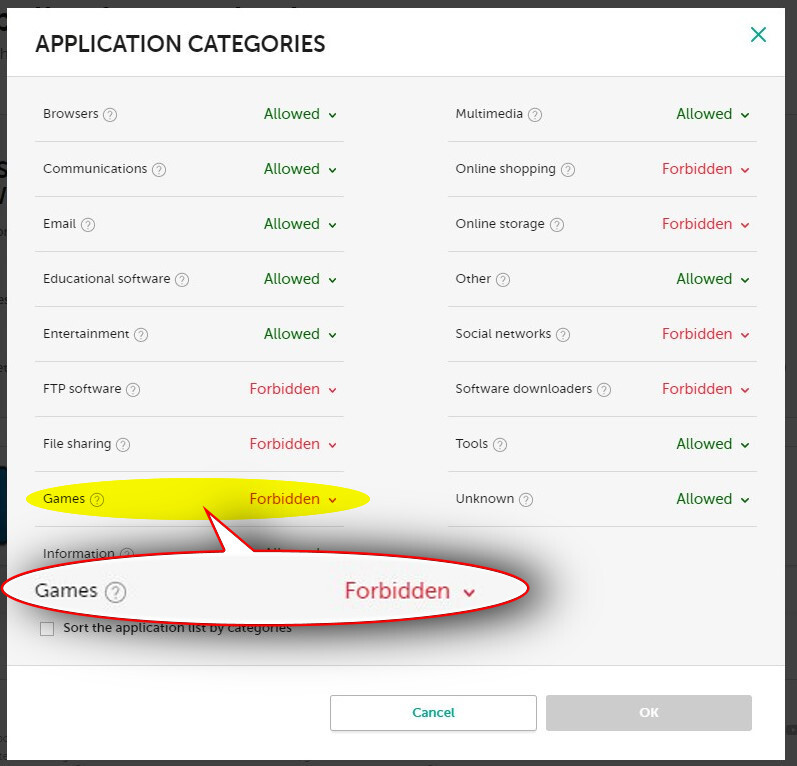797x766 pixels.
Task: Open the Entertainment permission dropdown
Action: tap(300, 334)
